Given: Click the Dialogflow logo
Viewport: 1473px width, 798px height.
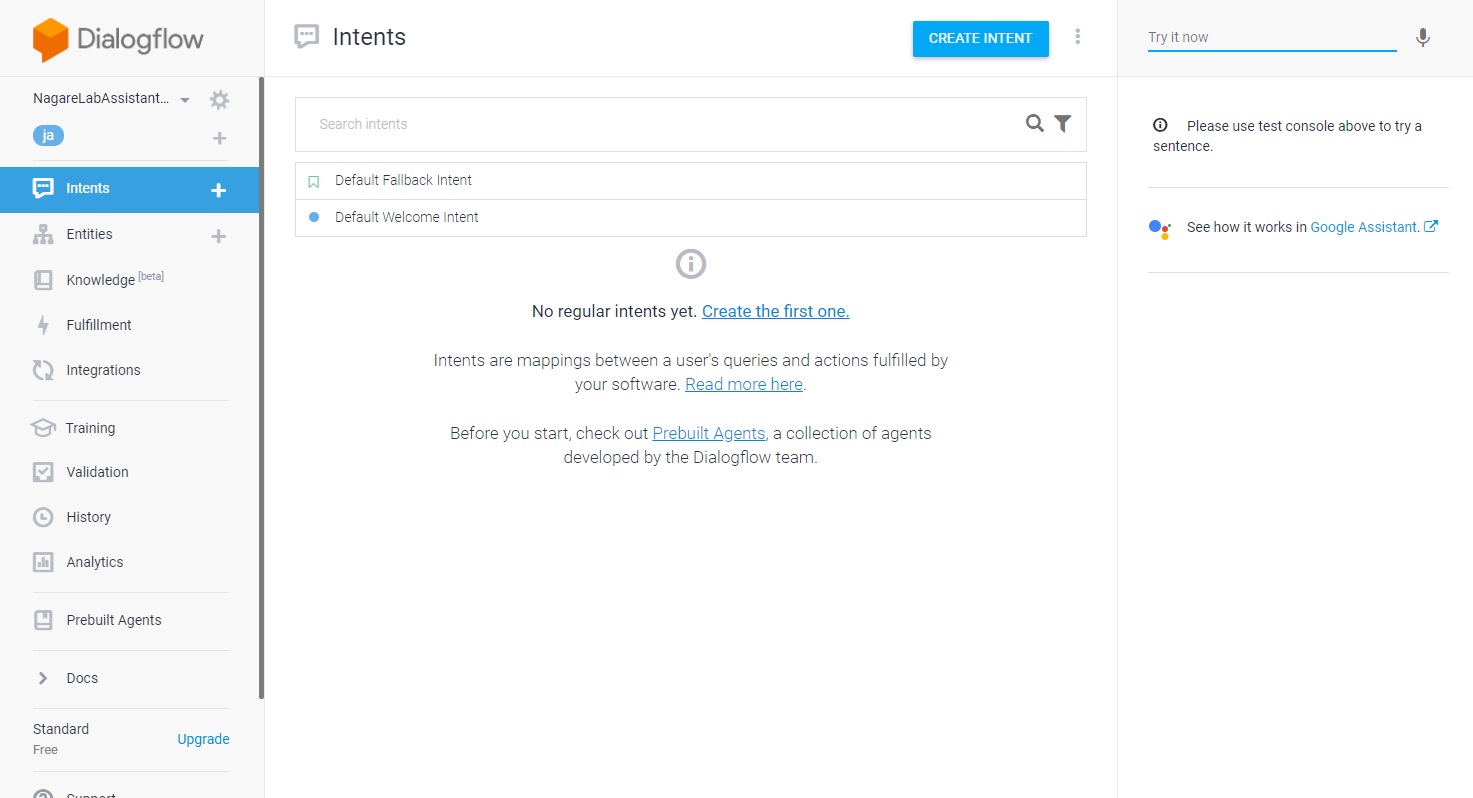Looking at the screenshot, I should tap(118, 40).
